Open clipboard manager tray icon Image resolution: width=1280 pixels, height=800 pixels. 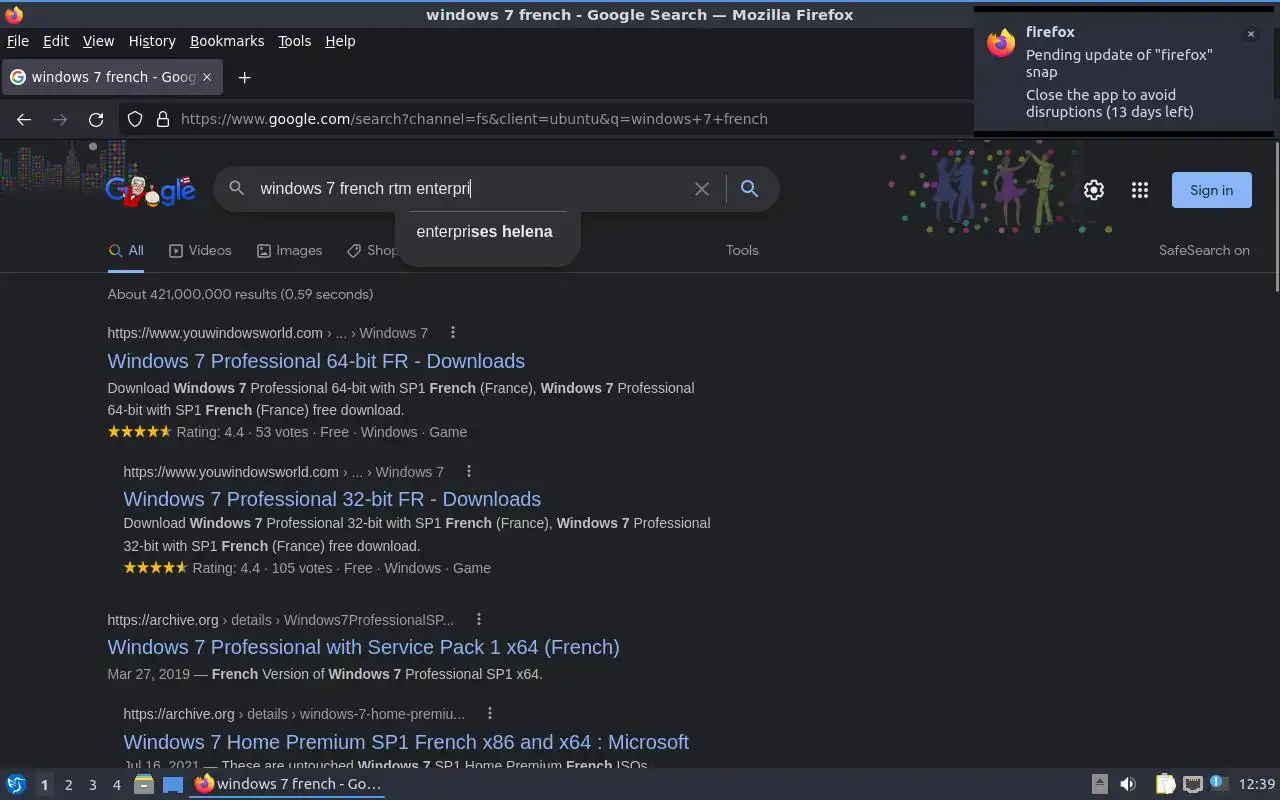coord(1165,784)
